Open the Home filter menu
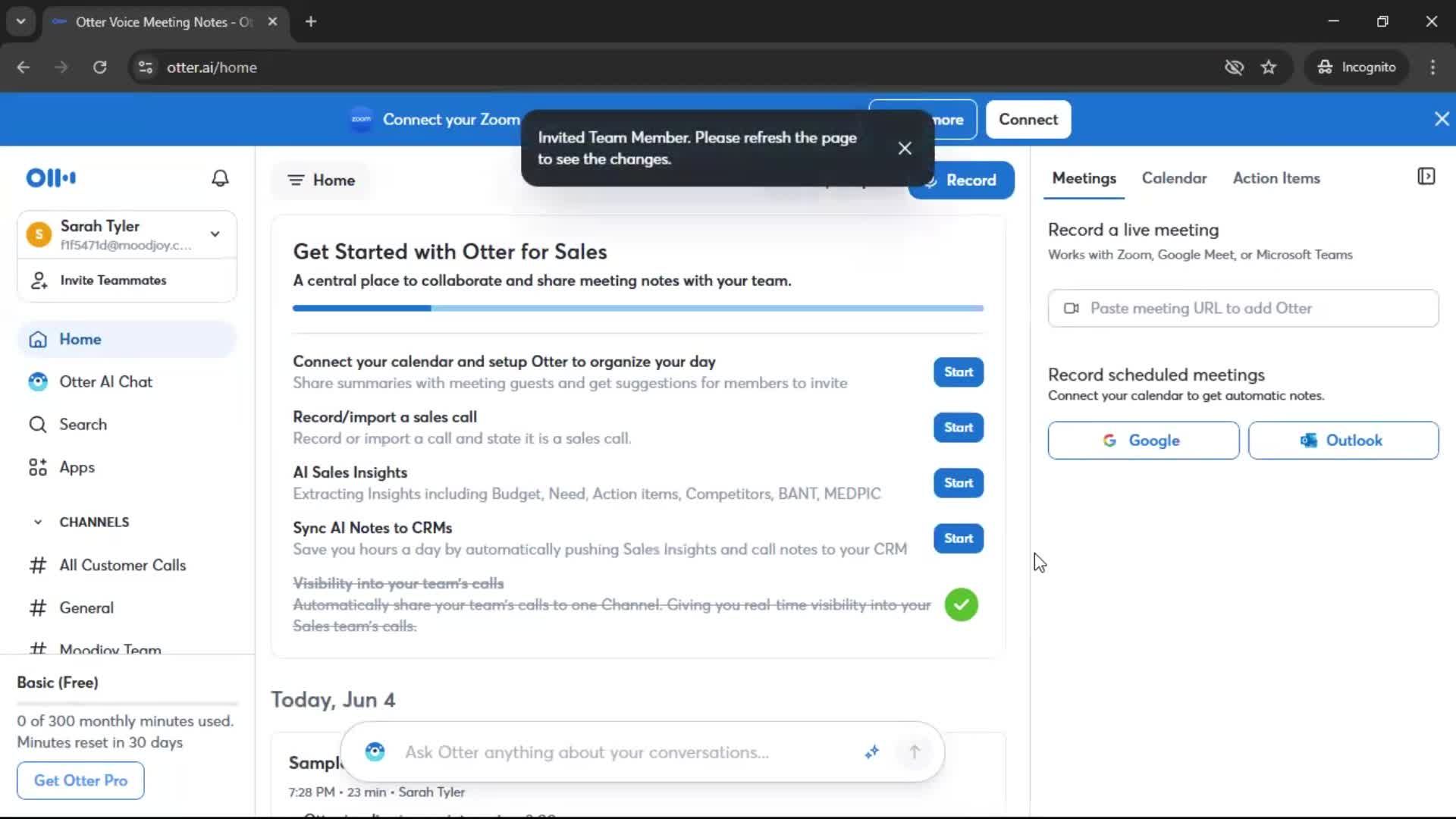 pos(322,180)
